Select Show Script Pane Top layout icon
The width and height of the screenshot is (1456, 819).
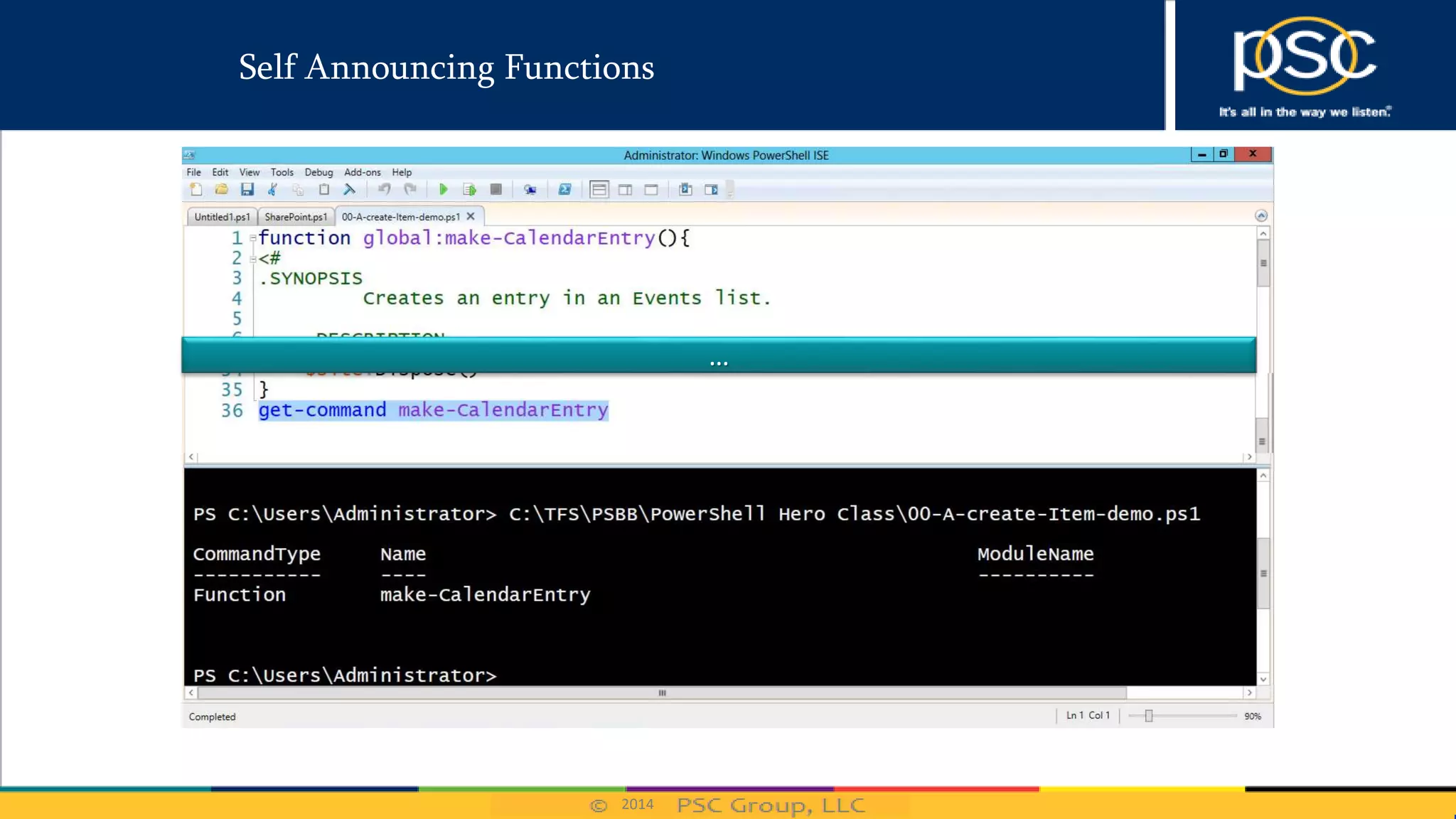coord(599,189)
